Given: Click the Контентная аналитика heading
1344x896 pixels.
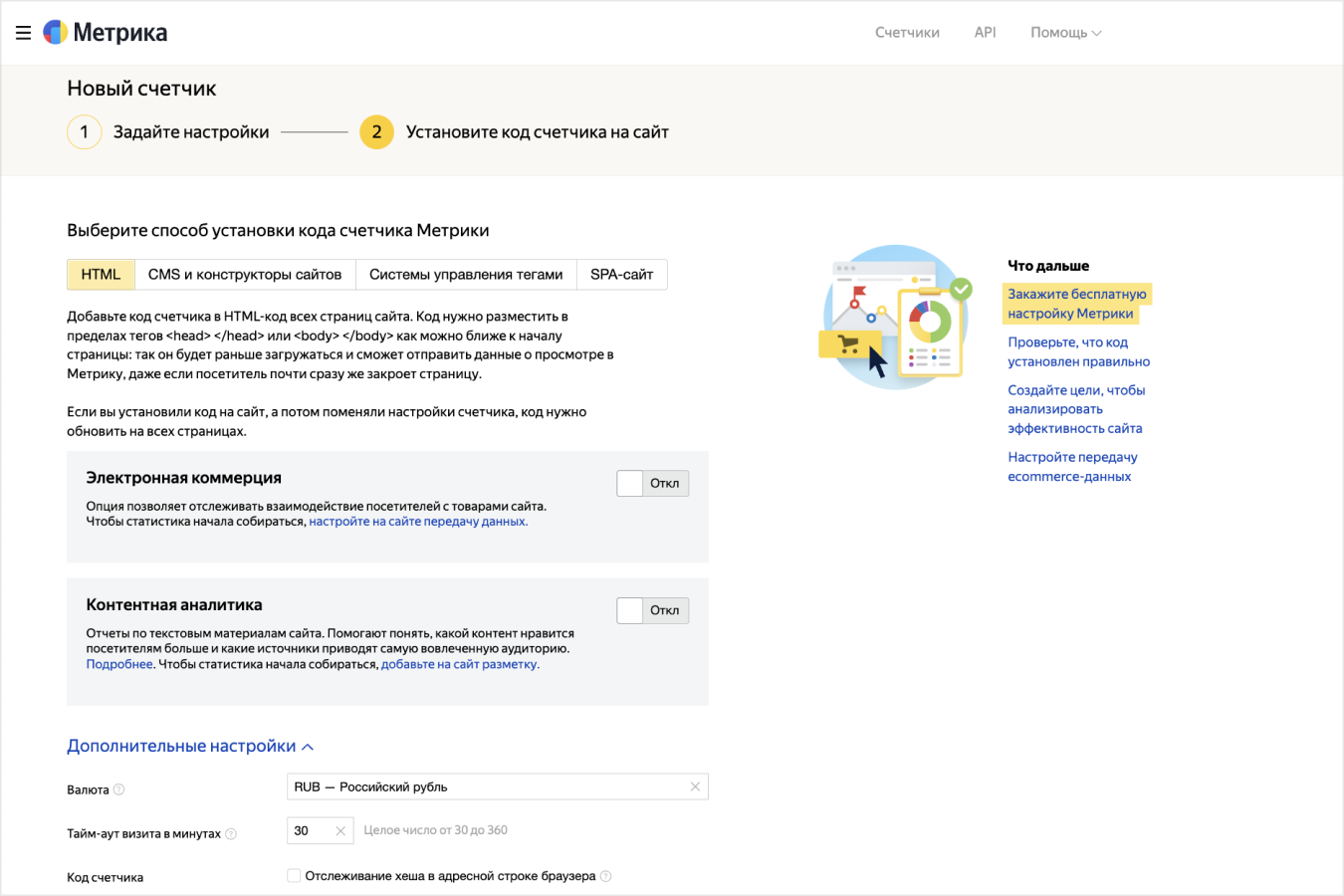Looking at the screenshot, I should point(174,605).
